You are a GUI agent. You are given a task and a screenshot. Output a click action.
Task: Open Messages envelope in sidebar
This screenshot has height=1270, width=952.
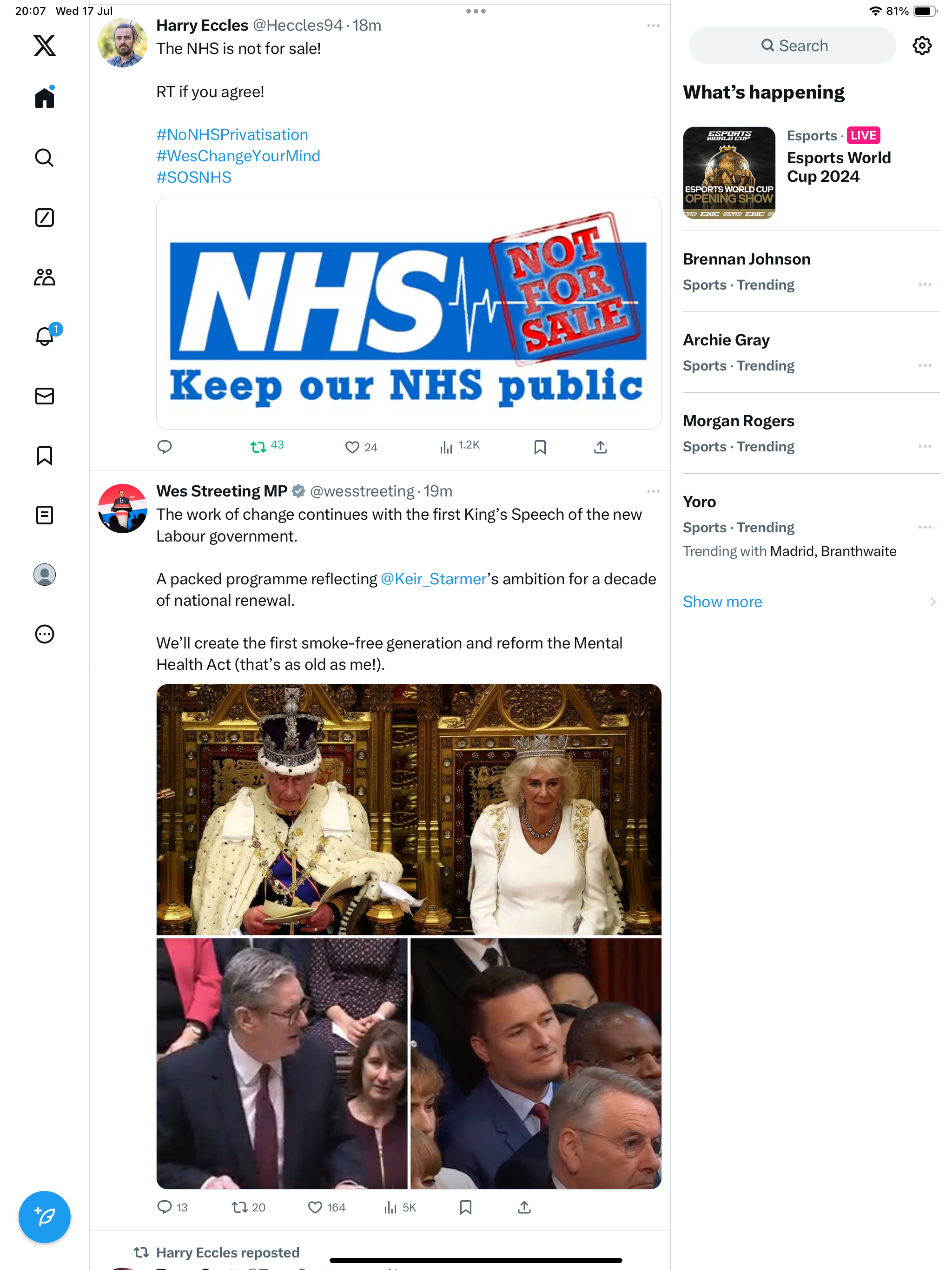pos(44,396)
